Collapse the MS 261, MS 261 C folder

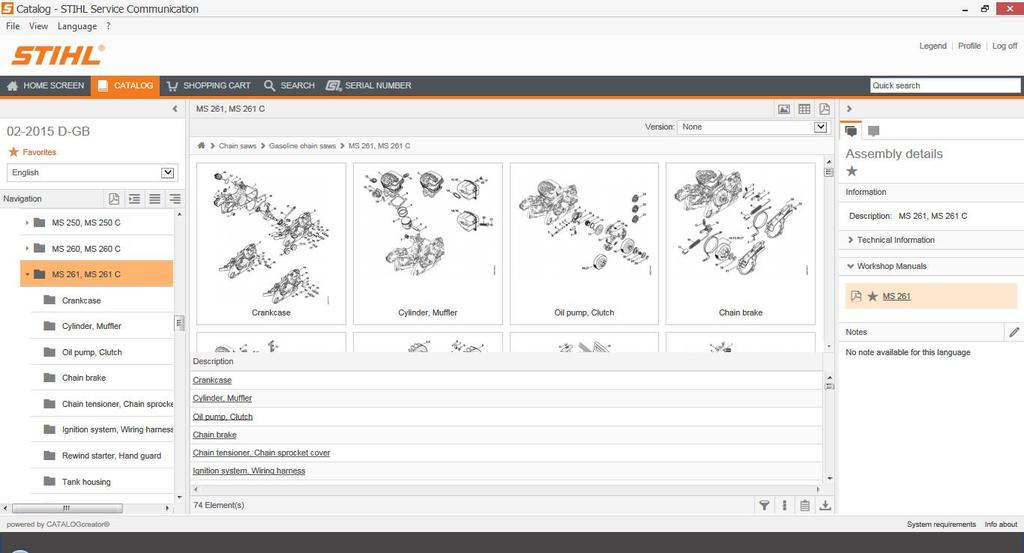pyautogui.click(x=27, y=274)
